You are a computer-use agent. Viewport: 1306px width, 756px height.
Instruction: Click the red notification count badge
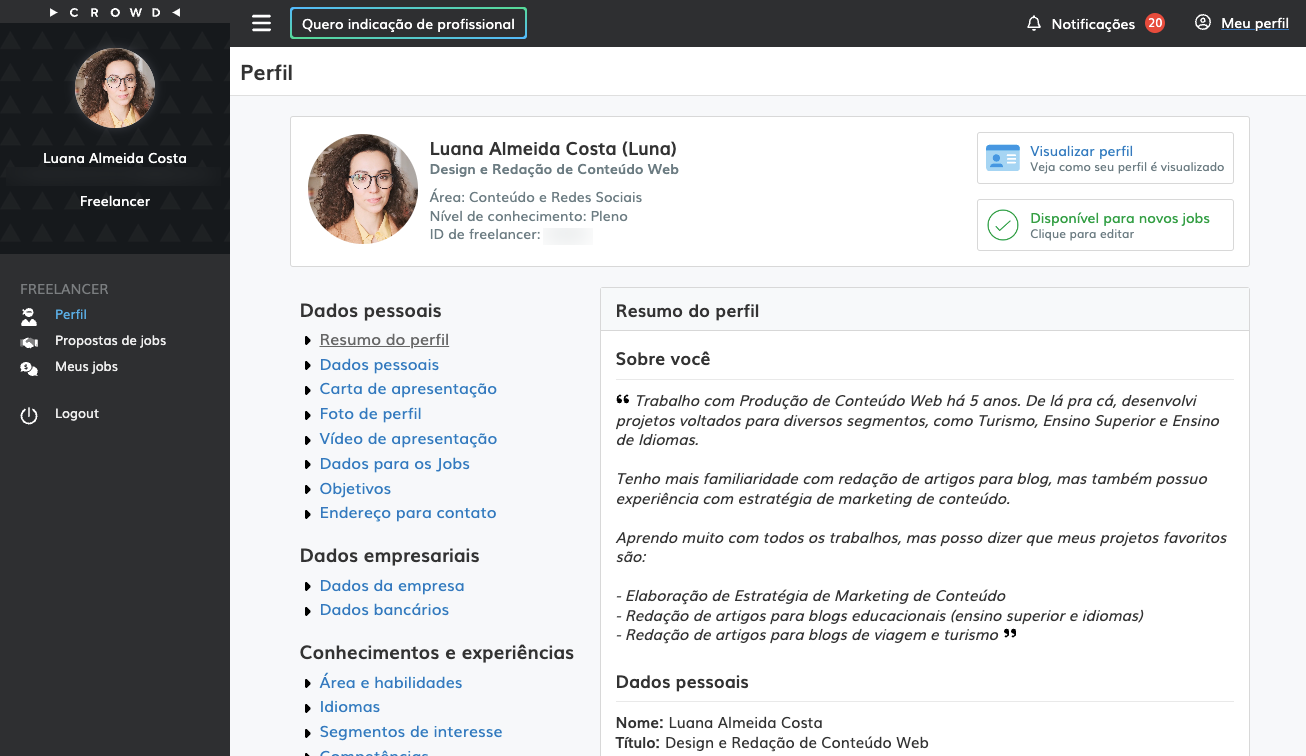[x=1155, y=23]
